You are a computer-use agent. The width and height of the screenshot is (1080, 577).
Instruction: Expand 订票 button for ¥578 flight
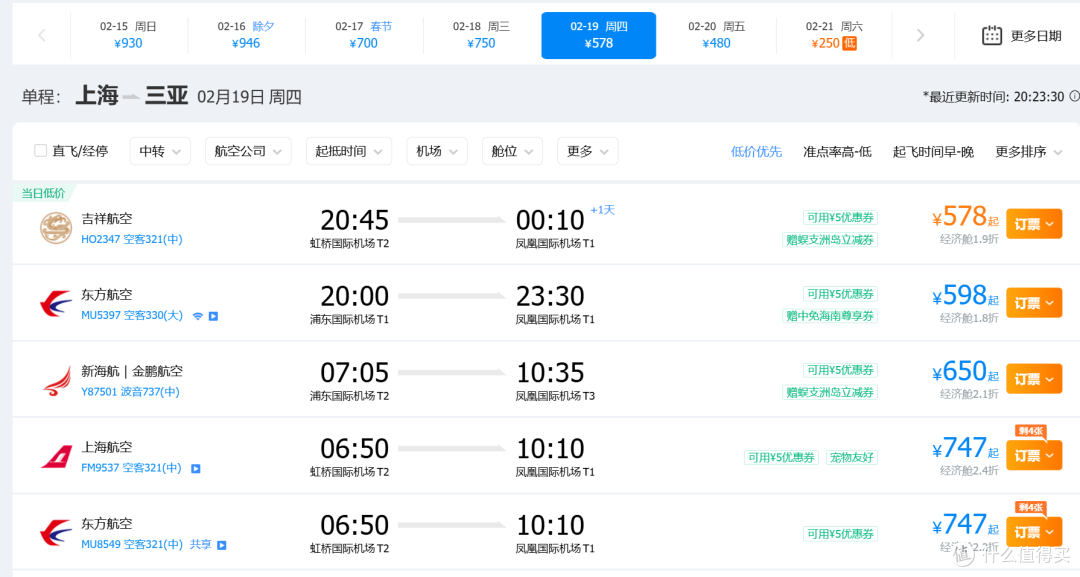coord(1034,224)
